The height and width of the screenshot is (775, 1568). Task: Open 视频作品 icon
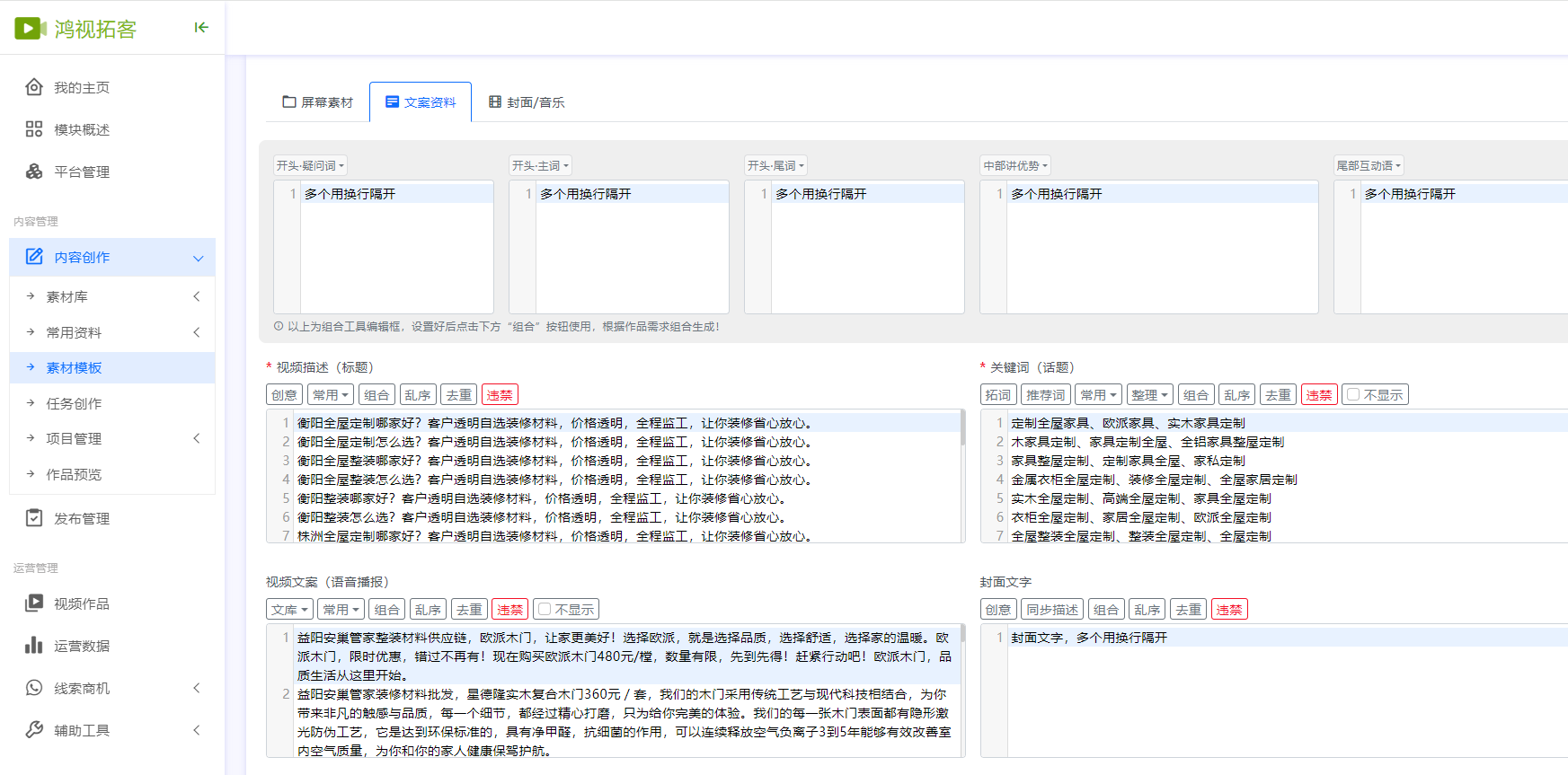(34, 603)
